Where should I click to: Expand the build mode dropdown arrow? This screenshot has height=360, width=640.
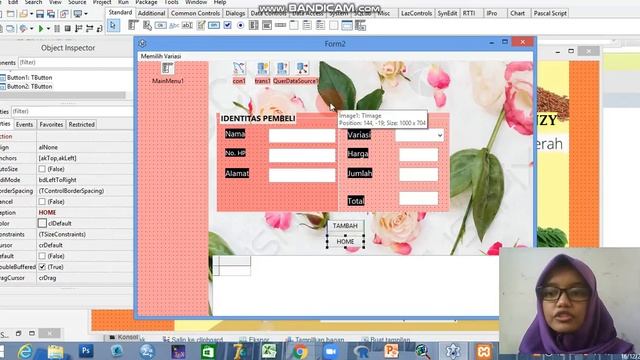click(31, 29)
